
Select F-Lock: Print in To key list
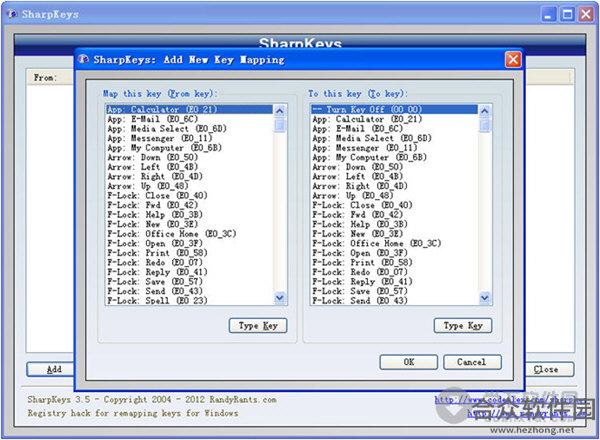(x=395, y=262)
